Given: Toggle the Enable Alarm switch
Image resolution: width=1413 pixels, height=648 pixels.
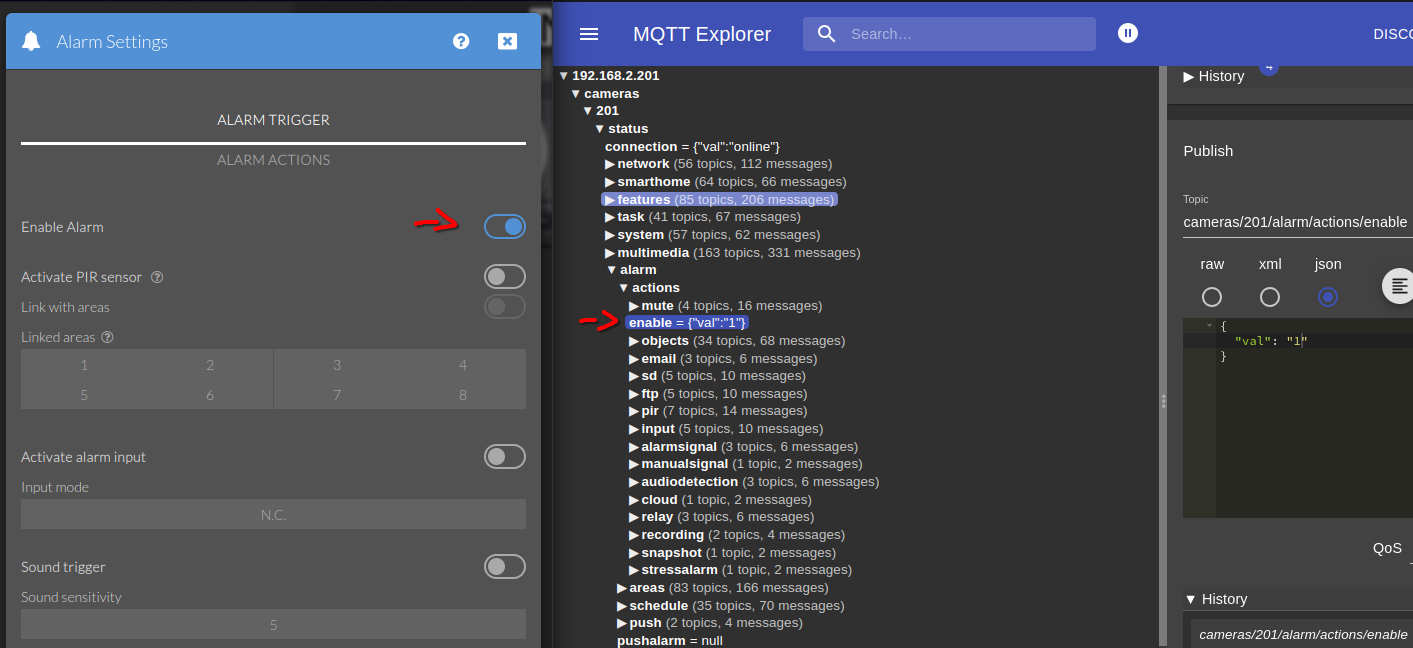Looking at the screenshot, I should (505, 227).
